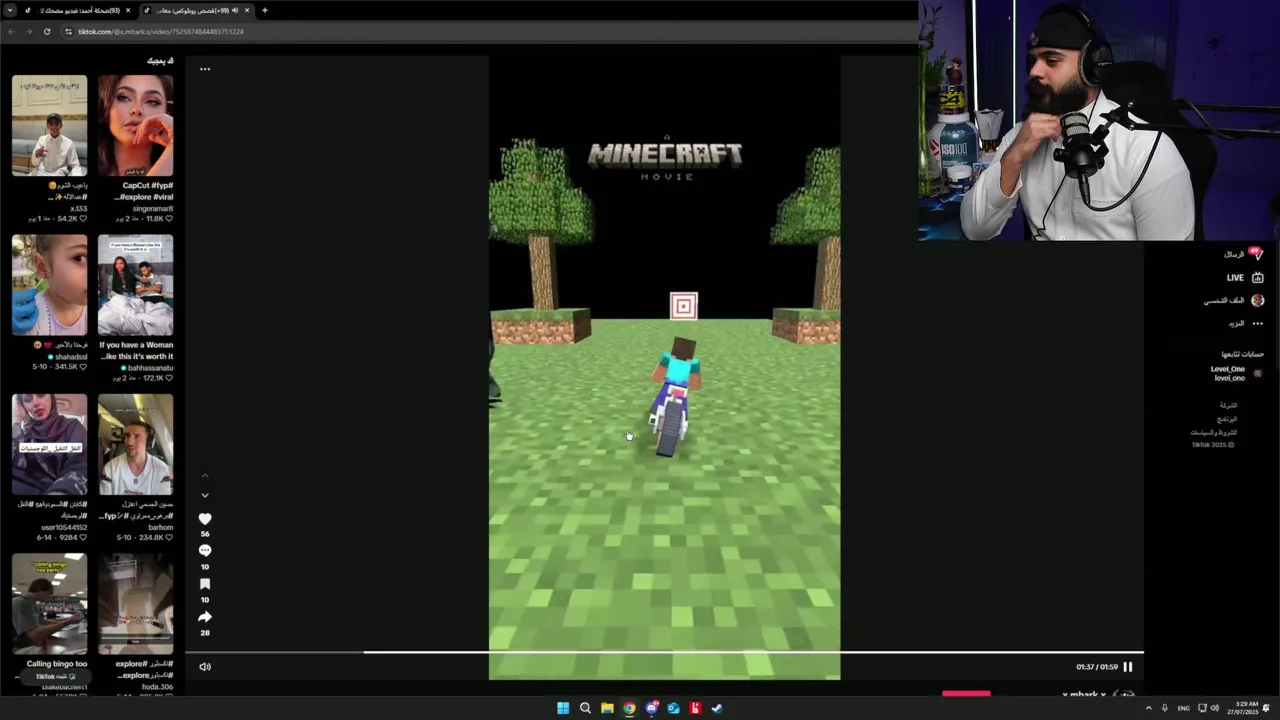Open the red app icon in taskbar
This screenshot has width=1280, height=720.
(695, 708)
